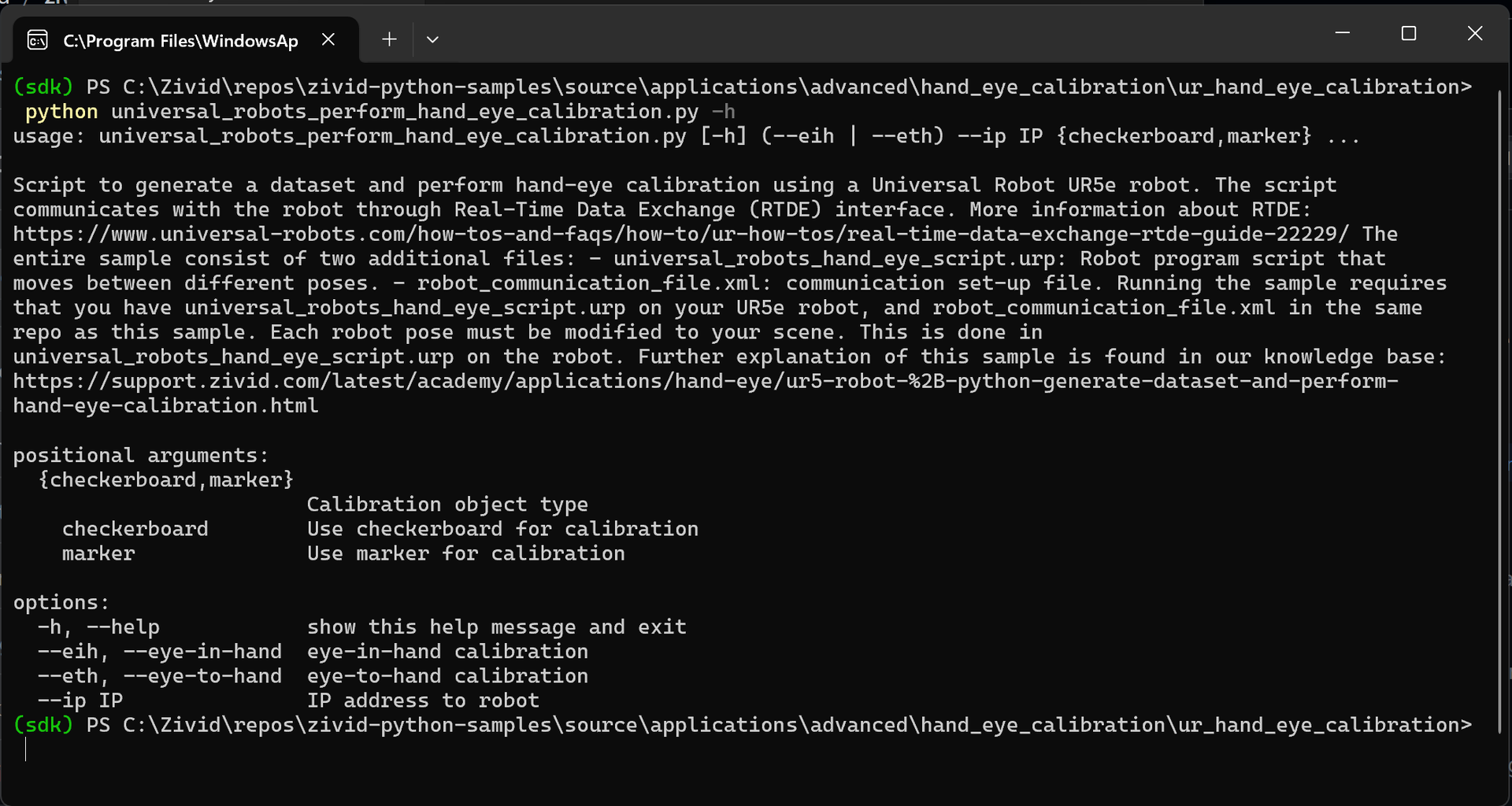Close the Windows Terminal window
This screenshot has height=806, width=1512.
(x=1475, y=33)
